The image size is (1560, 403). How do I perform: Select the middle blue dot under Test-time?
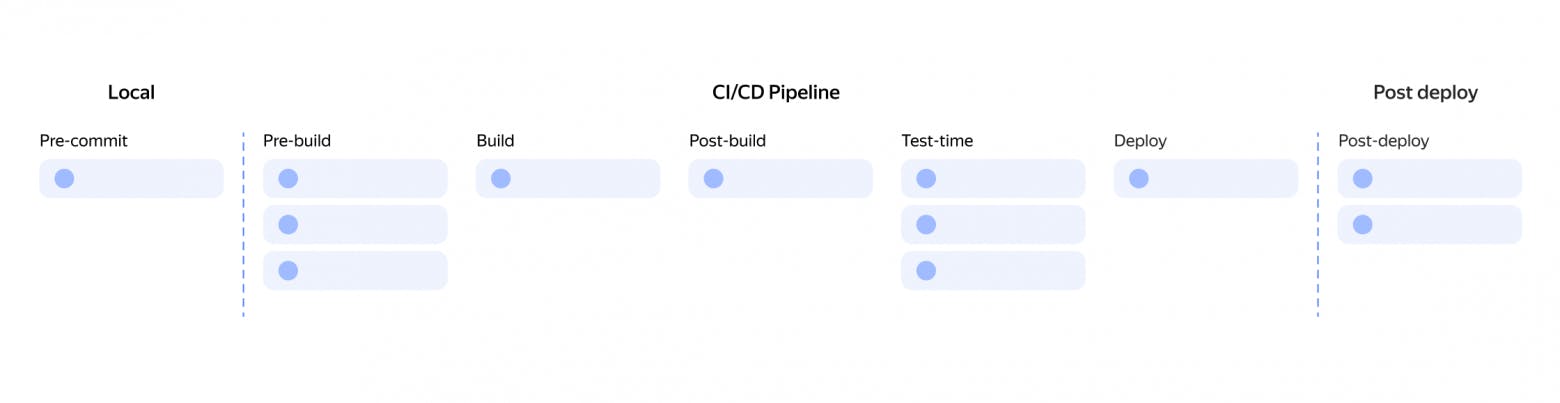(926, 225)
